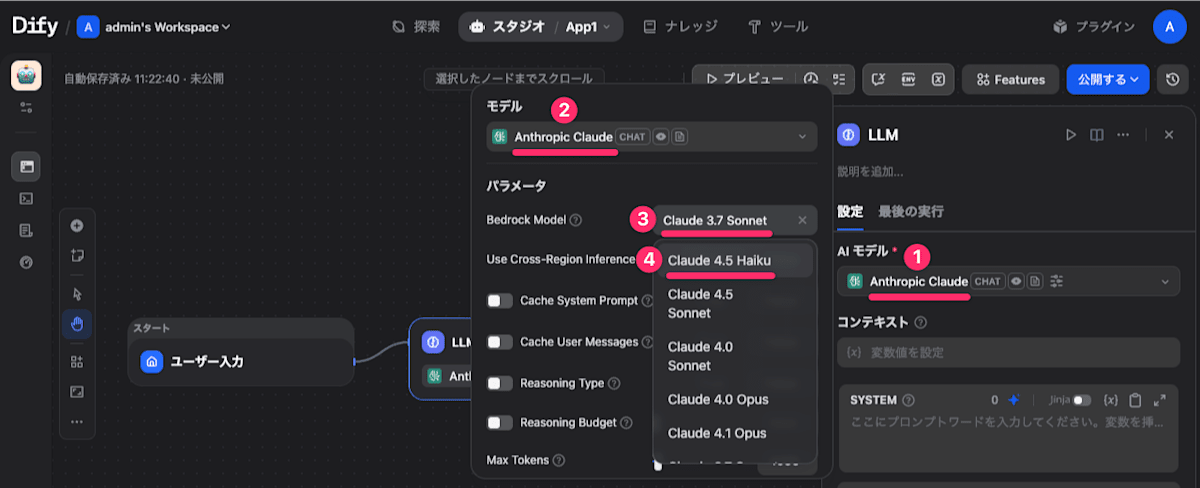
Task: Go to 探索 in top navigation
Action: coord(416,27)
